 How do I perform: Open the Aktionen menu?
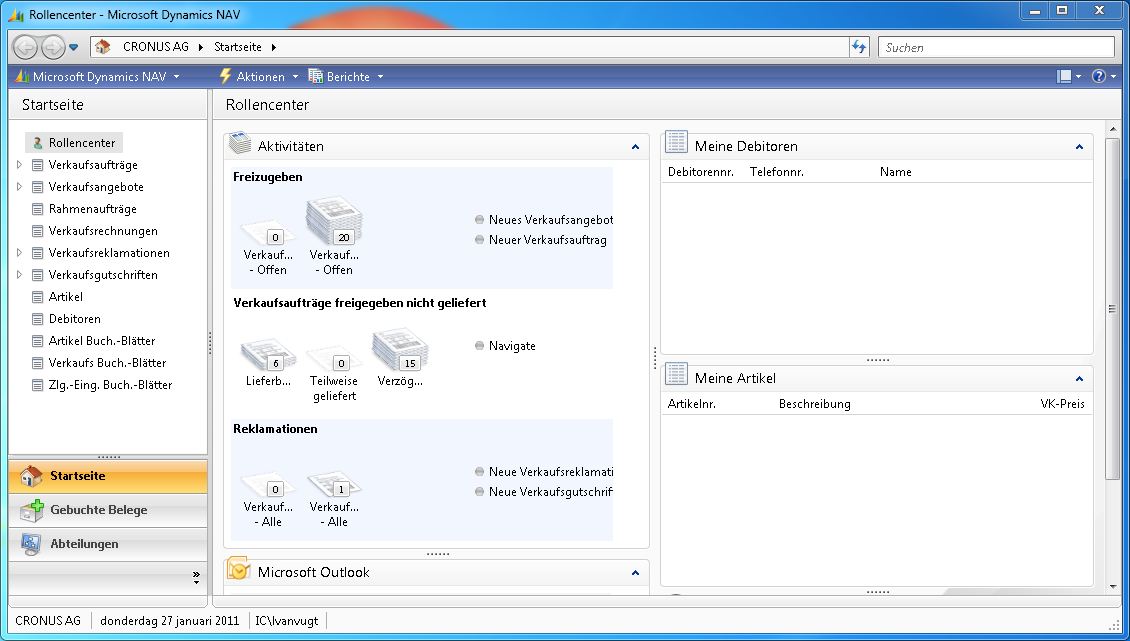[259, 76]
